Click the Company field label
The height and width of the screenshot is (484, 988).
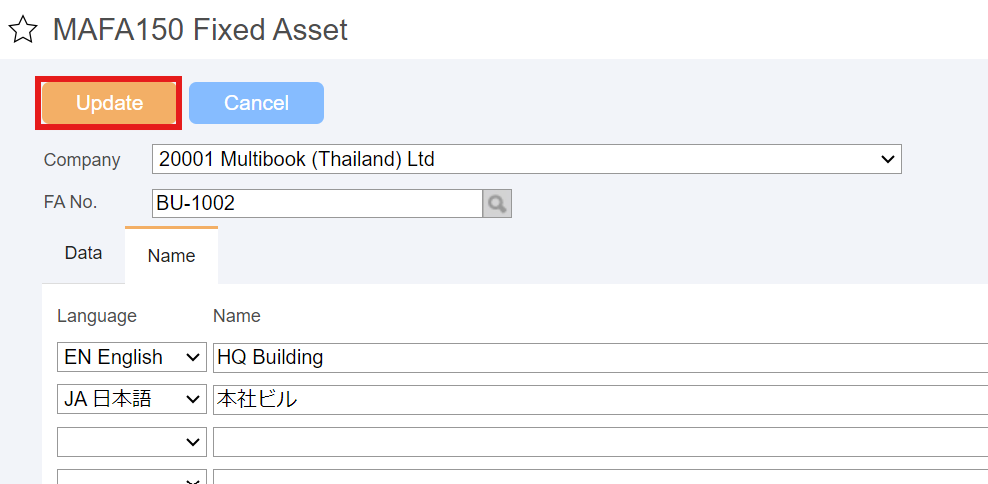coord(82,160)
